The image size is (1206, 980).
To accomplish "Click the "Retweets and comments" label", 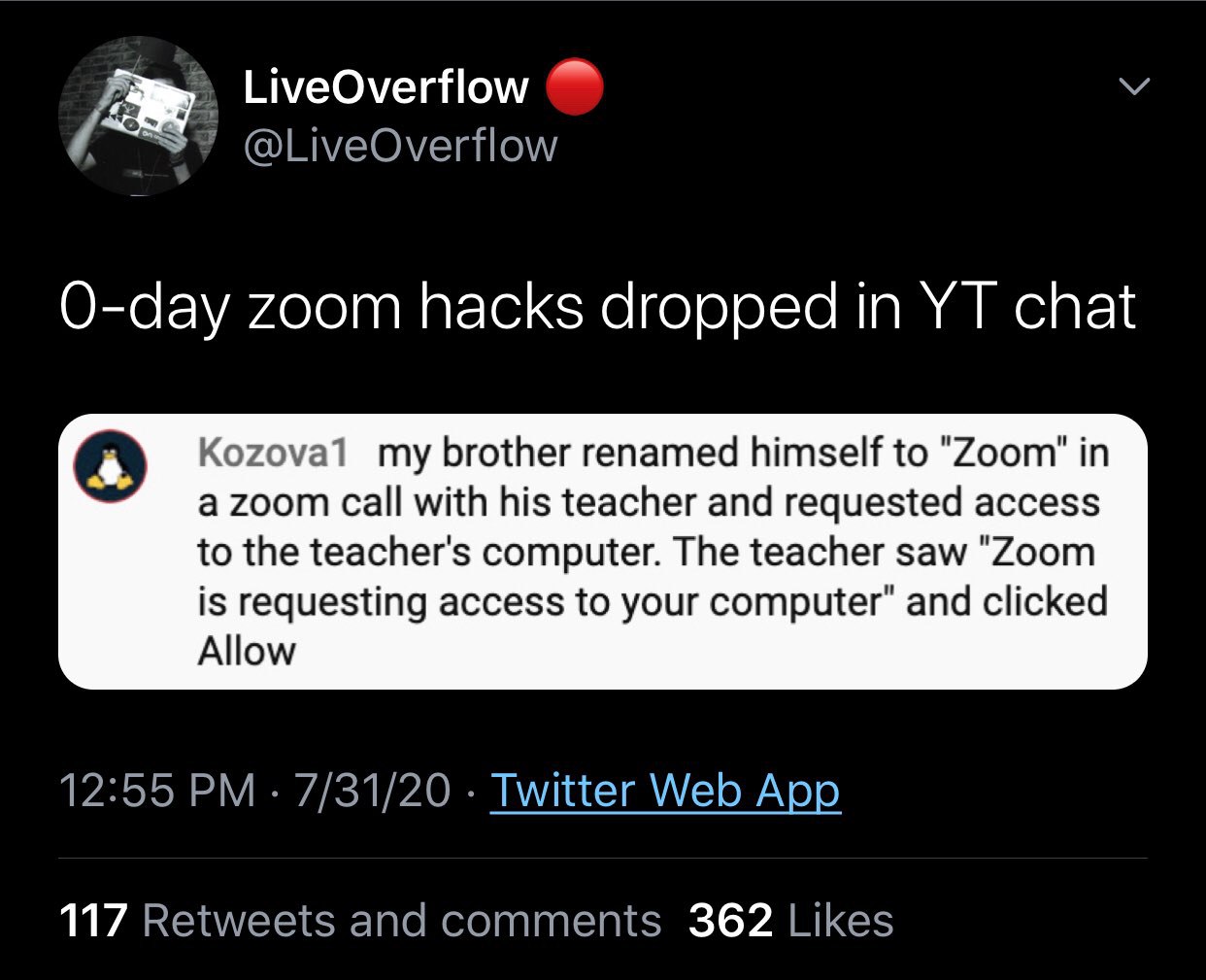I will (402, 921).
